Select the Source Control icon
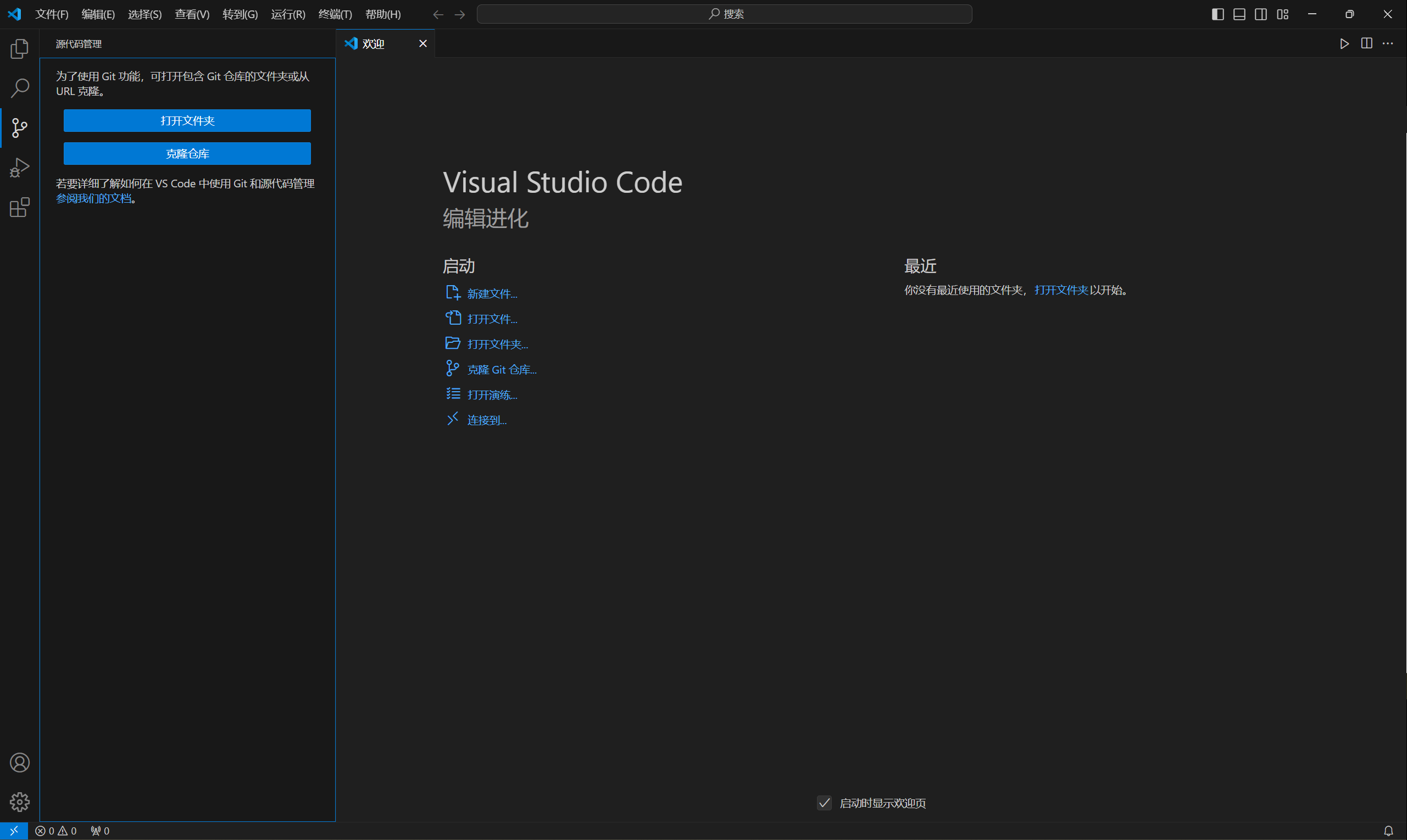Screen dimensions: 1407x840 20,128
